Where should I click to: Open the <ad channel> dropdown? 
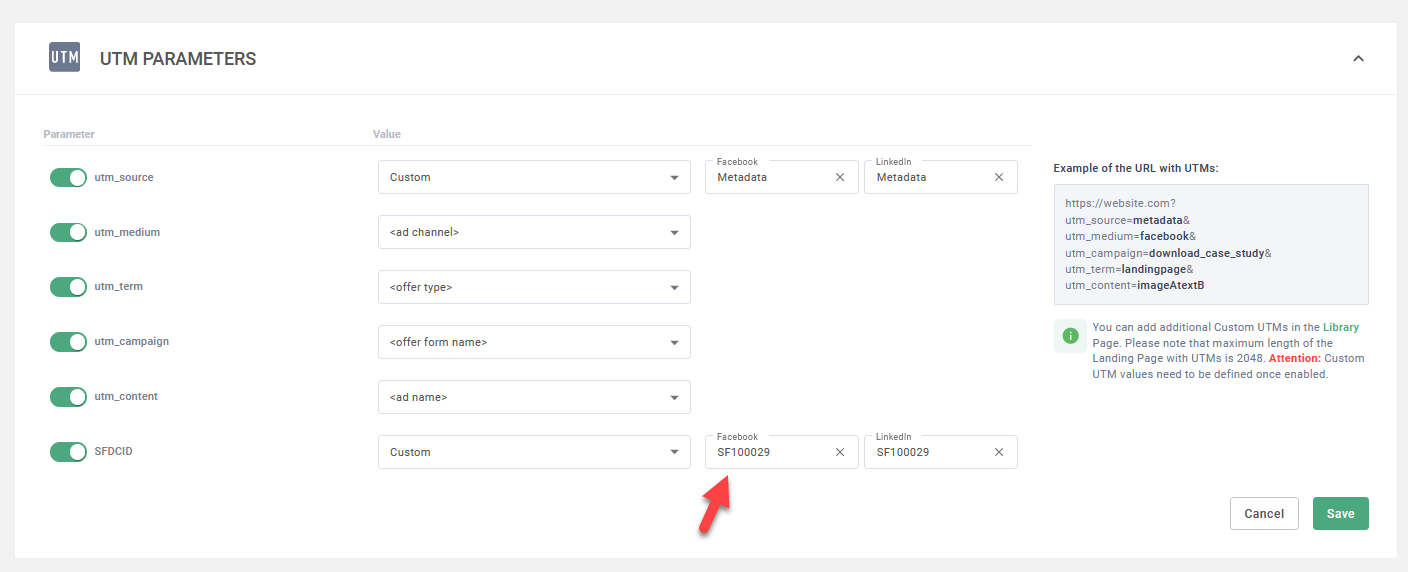click(x=534, y=232)
